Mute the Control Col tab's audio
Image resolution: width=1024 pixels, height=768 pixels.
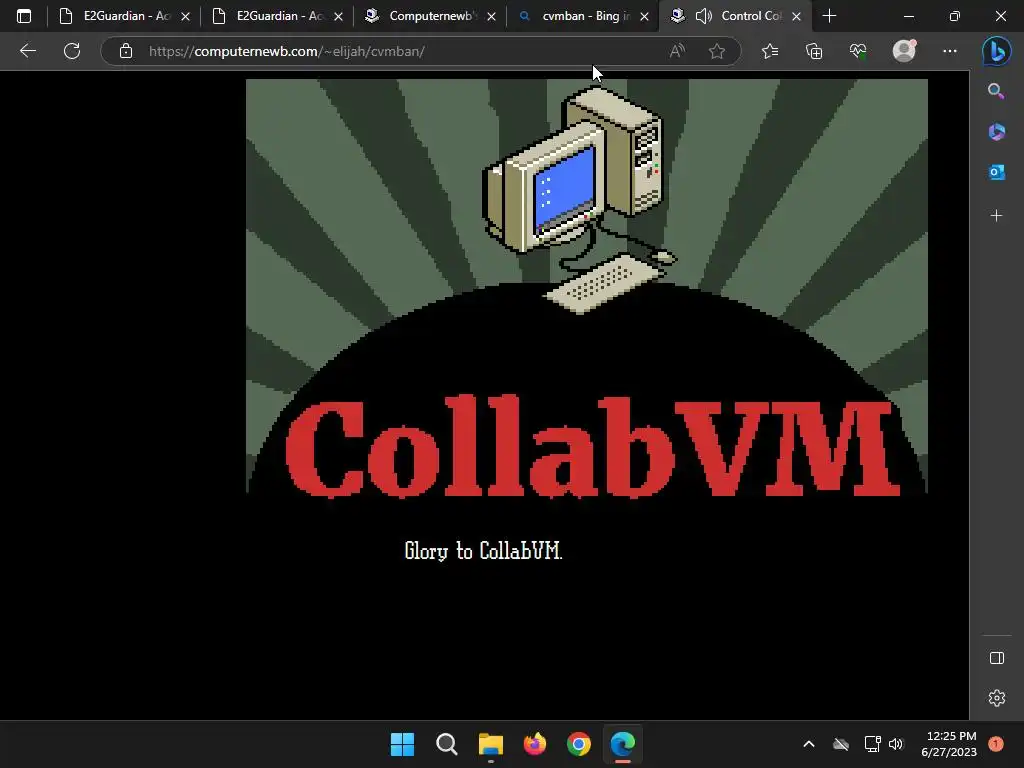(703, 16)
